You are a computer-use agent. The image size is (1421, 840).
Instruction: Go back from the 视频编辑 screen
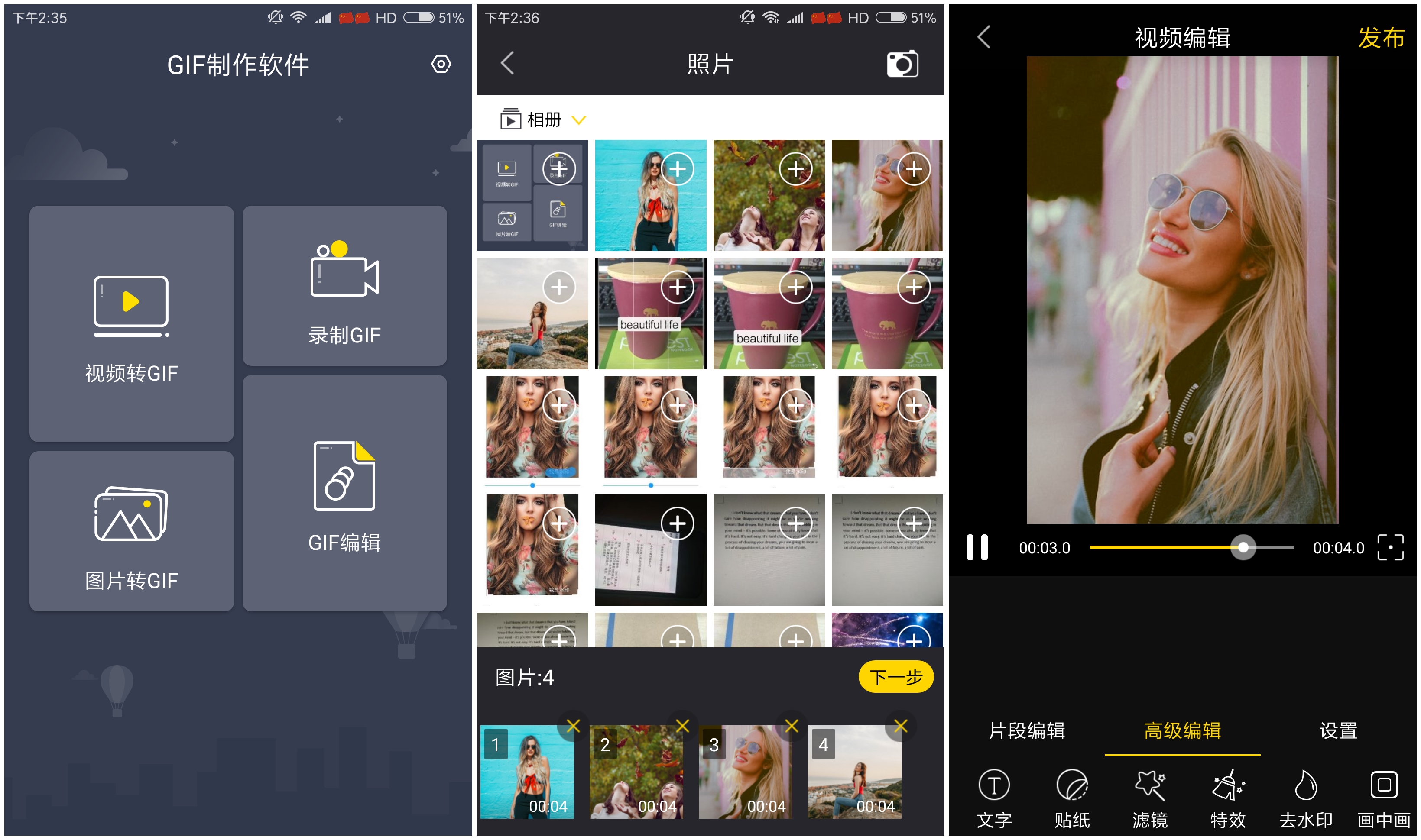(x=984, y=37)
